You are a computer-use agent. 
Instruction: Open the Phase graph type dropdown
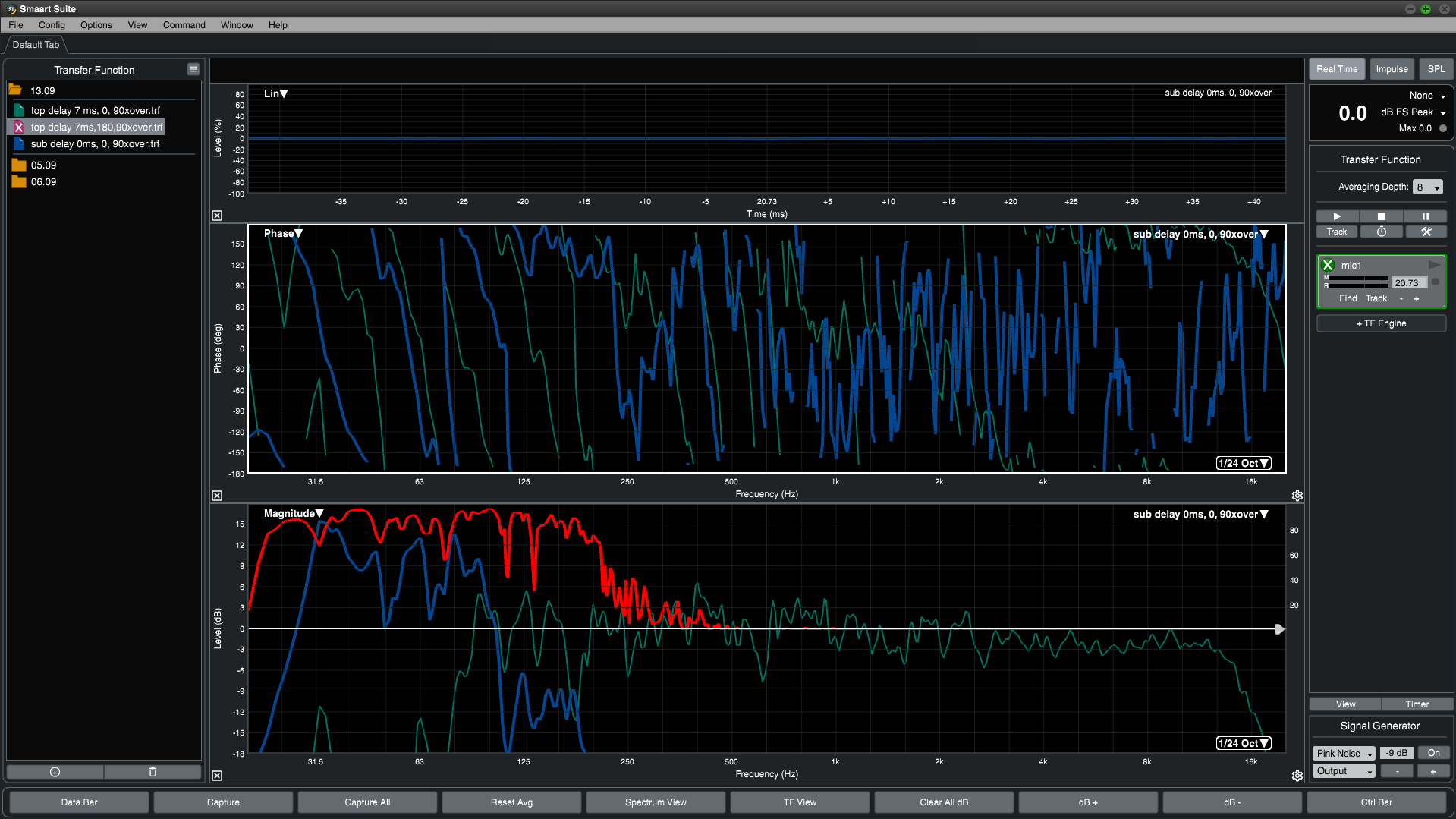(x=283, y=233)
